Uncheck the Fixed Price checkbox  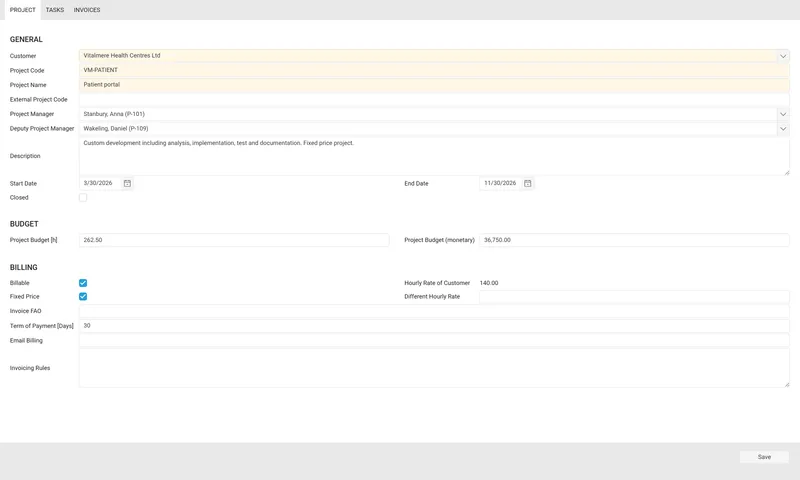coord(83,296)
